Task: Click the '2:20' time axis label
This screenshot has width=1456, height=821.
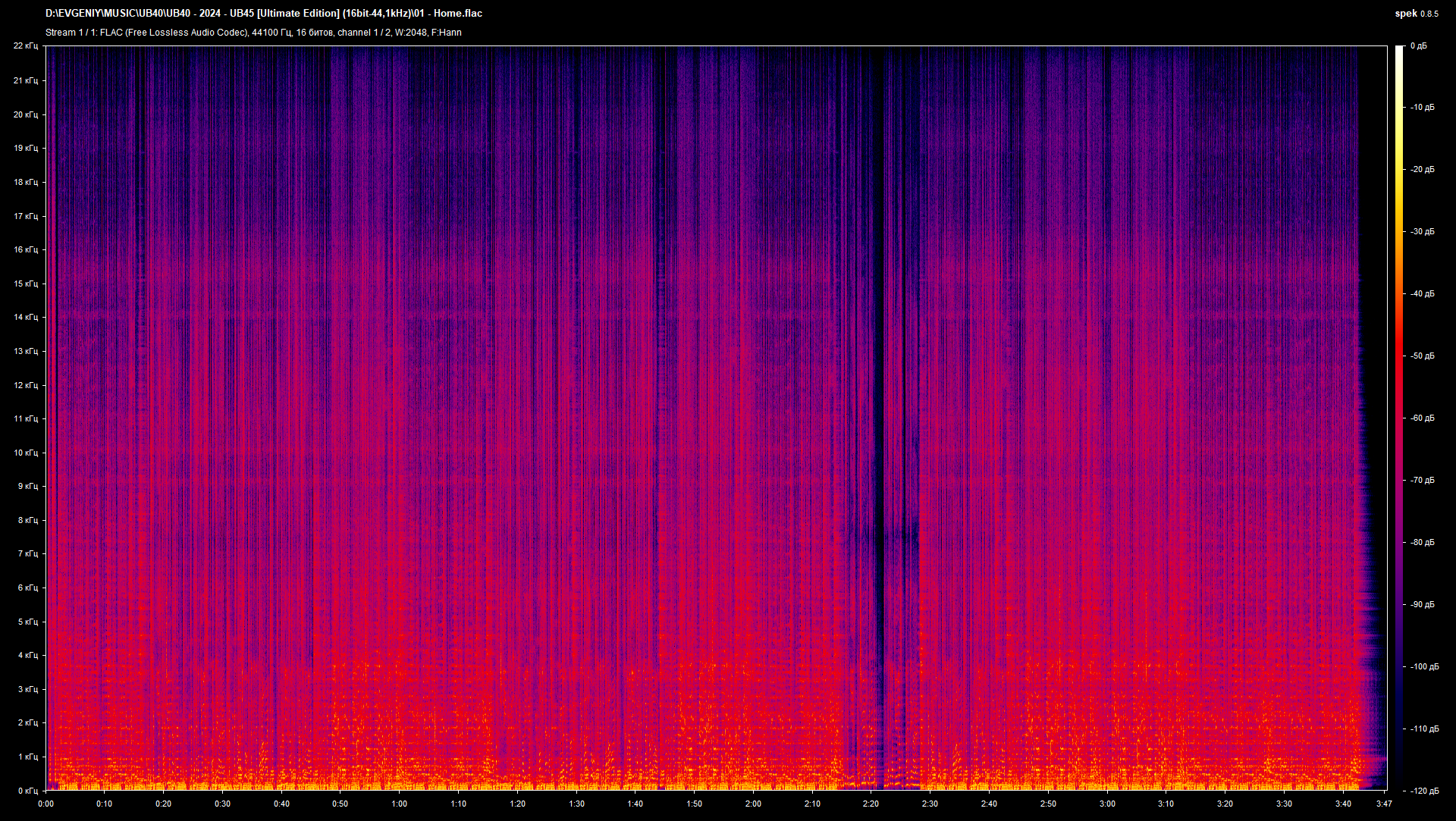Action: 871,804
